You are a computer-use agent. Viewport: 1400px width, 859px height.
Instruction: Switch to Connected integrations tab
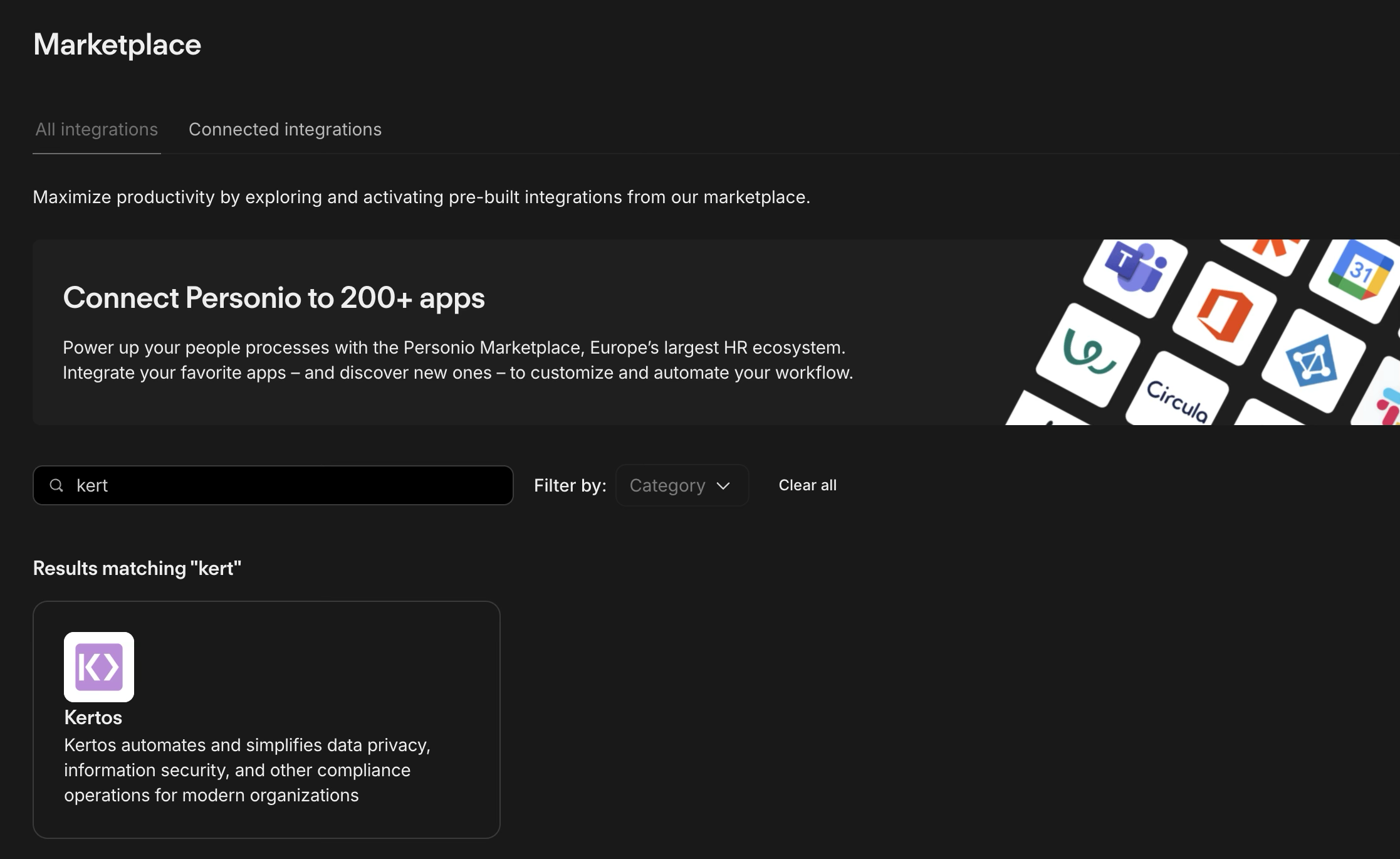(x=285, y=129)
